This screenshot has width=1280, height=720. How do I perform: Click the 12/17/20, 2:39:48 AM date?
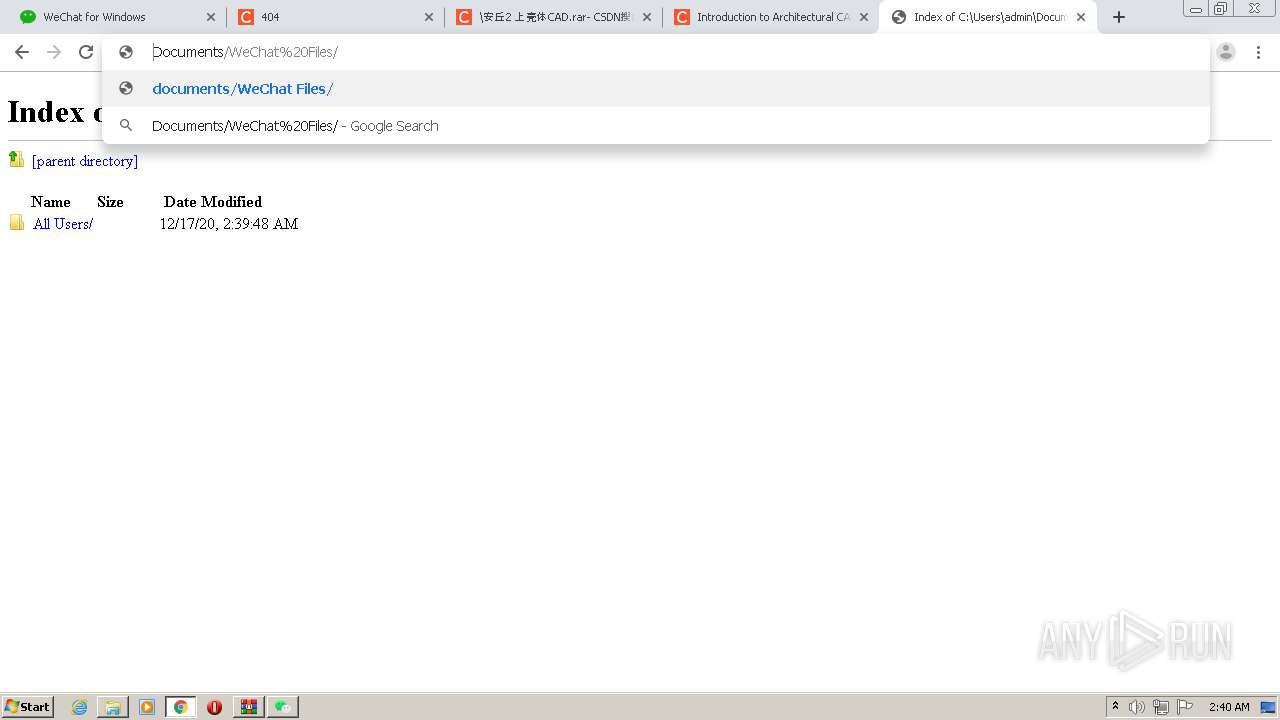pos(229,224)
